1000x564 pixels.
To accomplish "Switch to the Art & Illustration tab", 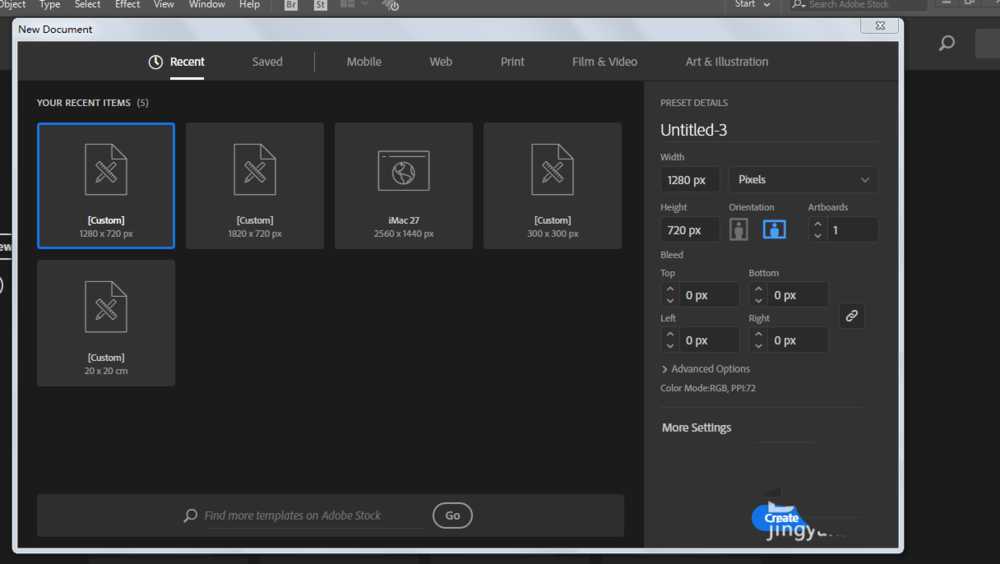I will [x=727, y=62].
